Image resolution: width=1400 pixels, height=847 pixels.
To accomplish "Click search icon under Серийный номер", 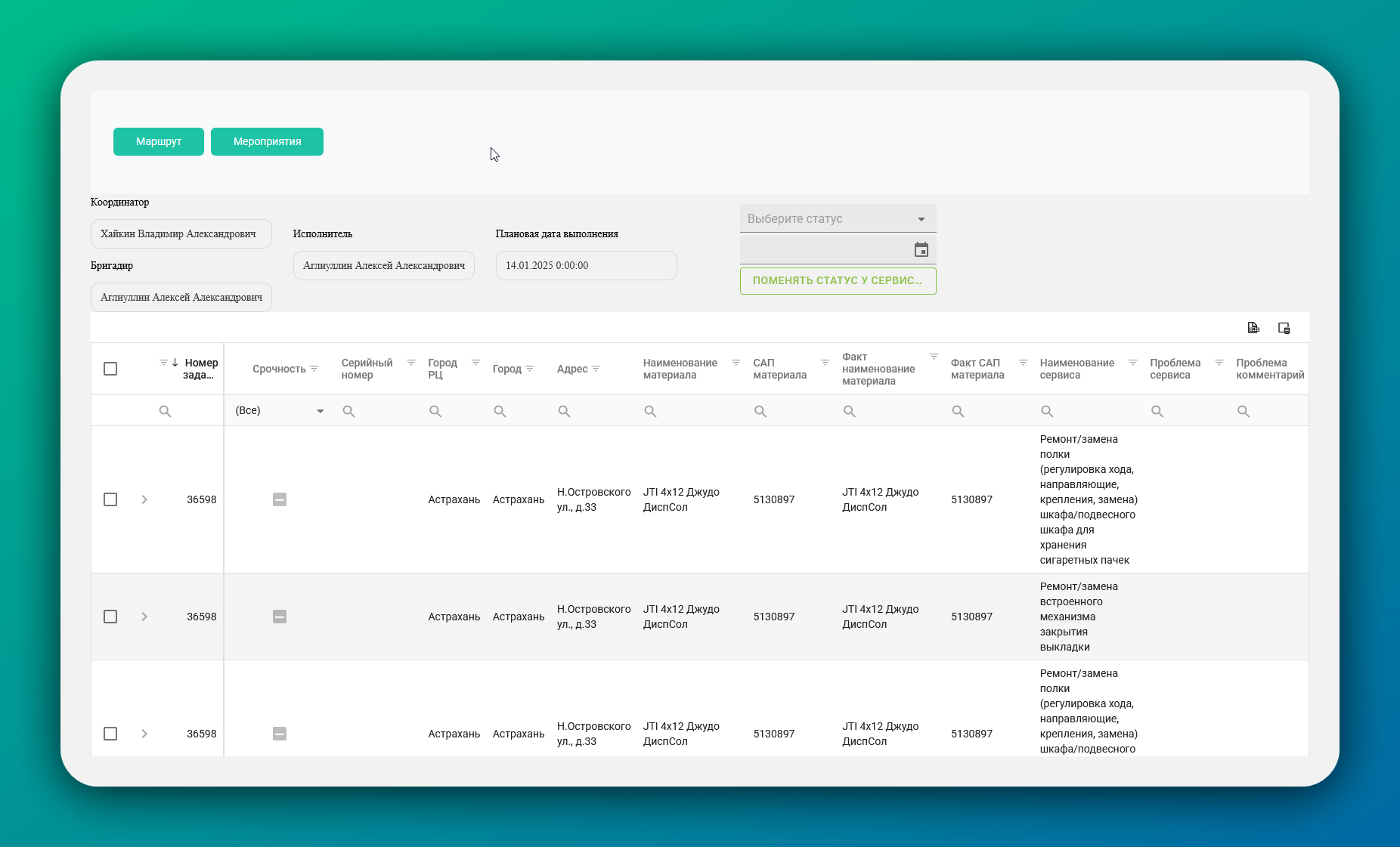I will coord(348,411).
